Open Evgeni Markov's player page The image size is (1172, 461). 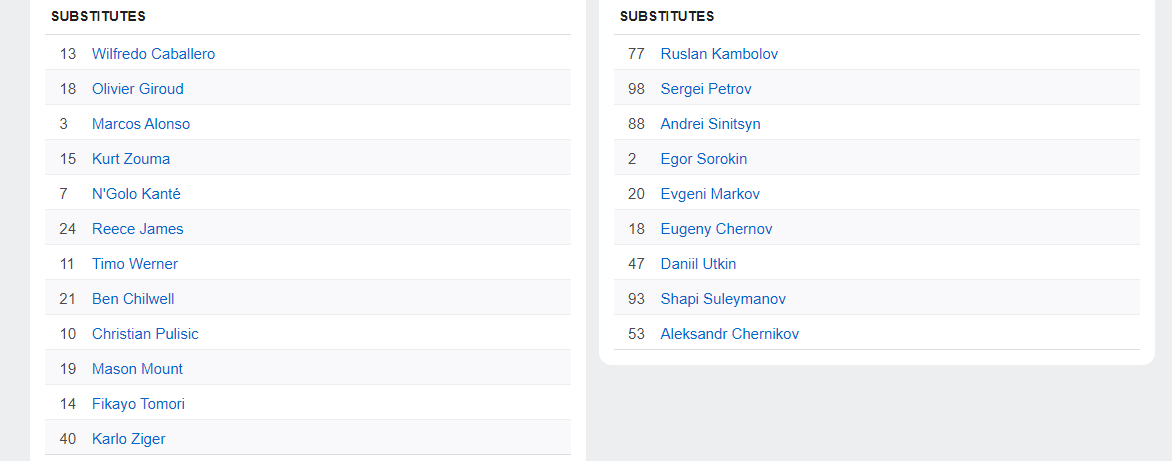[710, 194]
